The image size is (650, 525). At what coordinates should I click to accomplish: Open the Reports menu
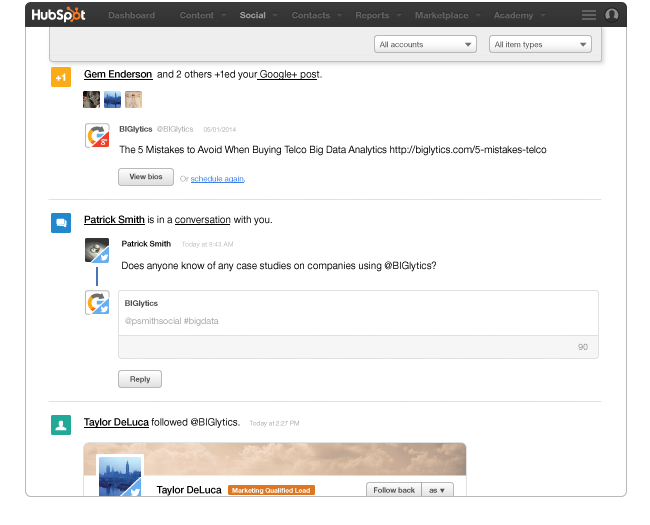click(378, 15)
